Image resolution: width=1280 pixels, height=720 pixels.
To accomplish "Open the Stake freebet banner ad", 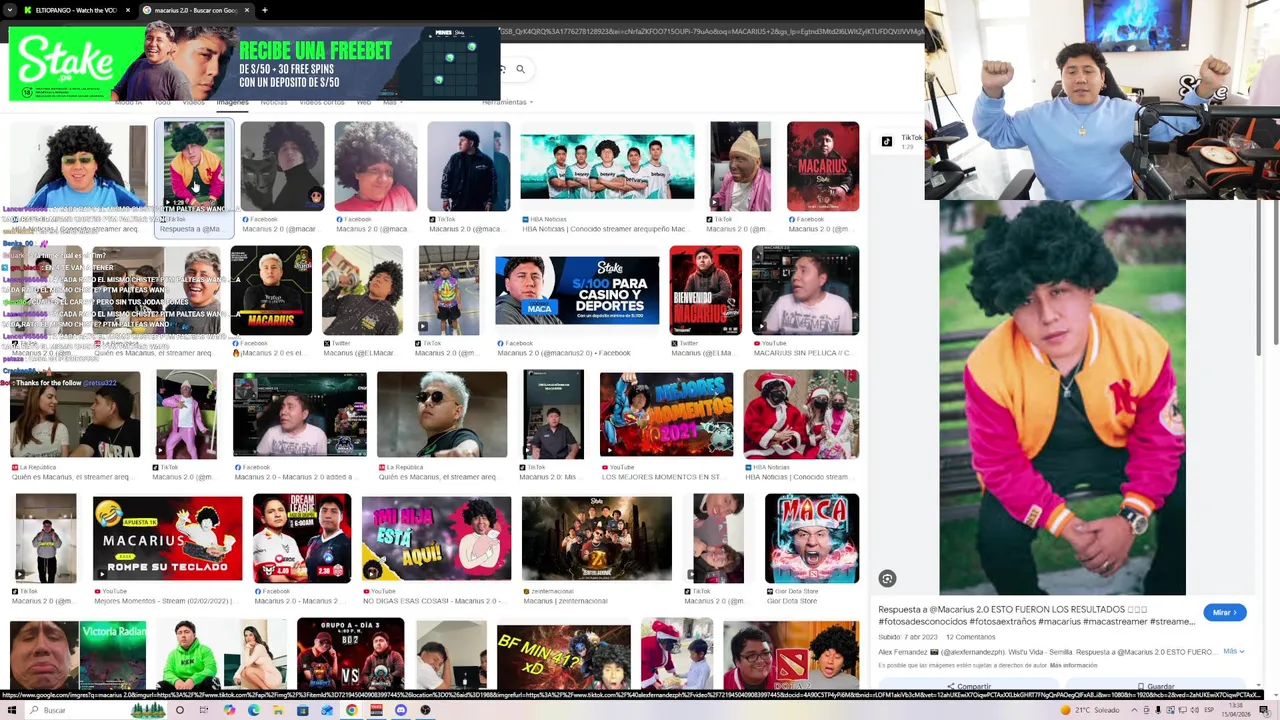I will coord(254,63).
